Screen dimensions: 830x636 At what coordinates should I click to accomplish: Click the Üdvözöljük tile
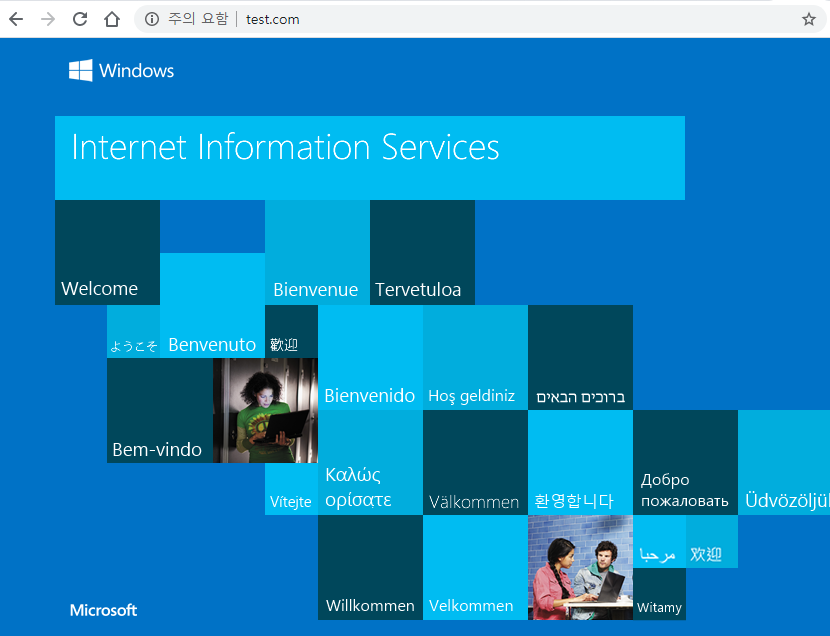[784, 462]
